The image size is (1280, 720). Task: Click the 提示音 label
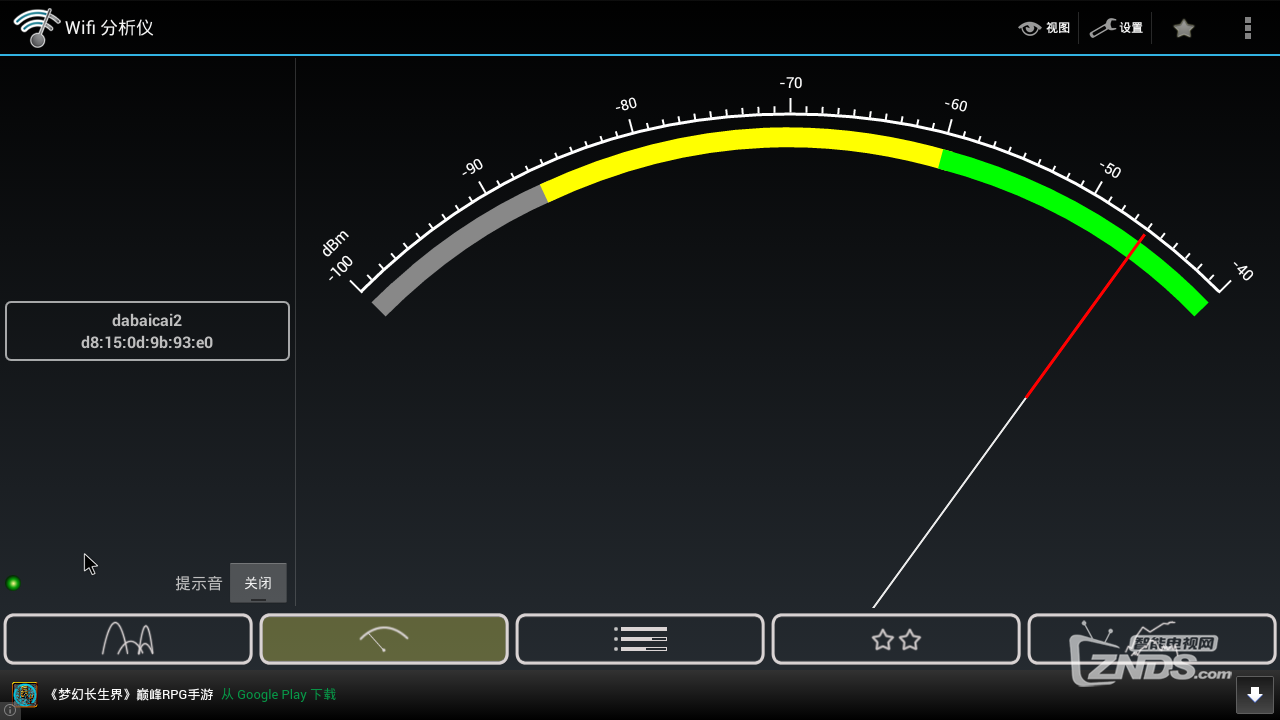(x=199, y=583)
